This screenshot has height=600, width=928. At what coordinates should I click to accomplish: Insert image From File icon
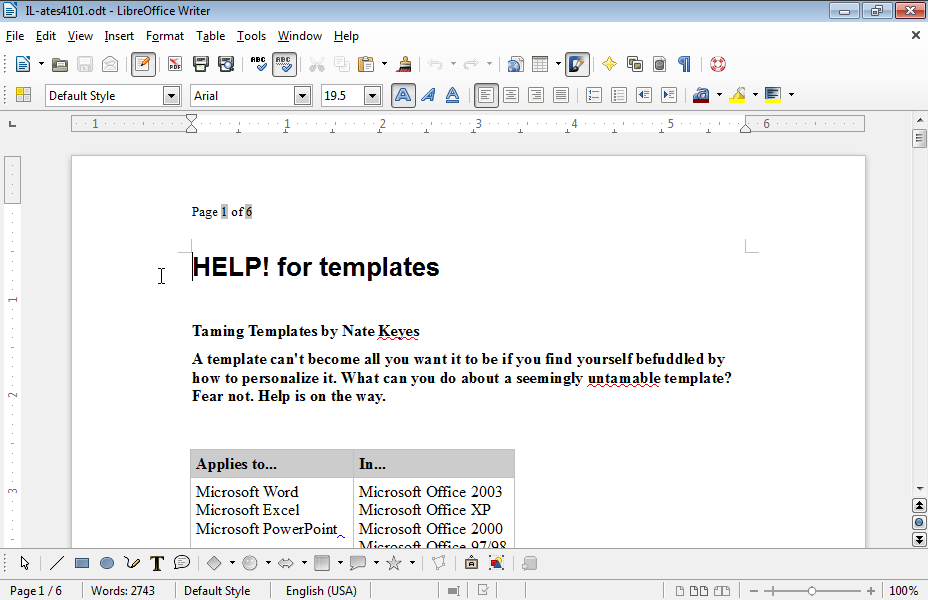(497, 563)
